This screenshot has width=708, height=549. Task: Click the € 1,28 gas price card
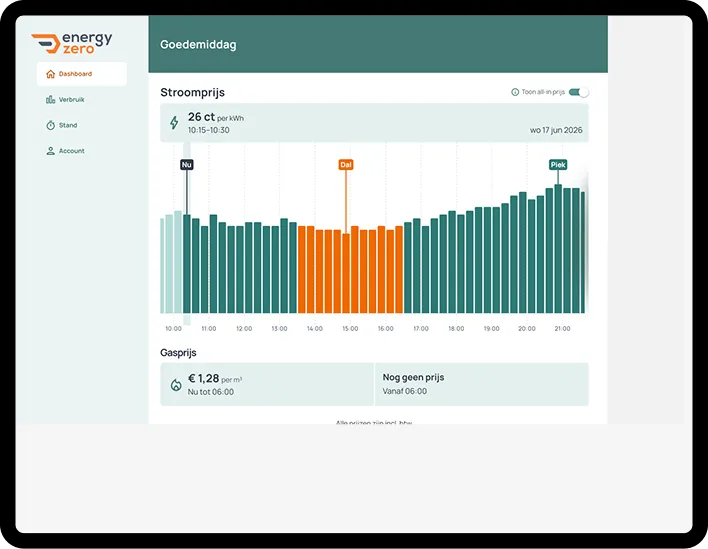click(267, 384)
